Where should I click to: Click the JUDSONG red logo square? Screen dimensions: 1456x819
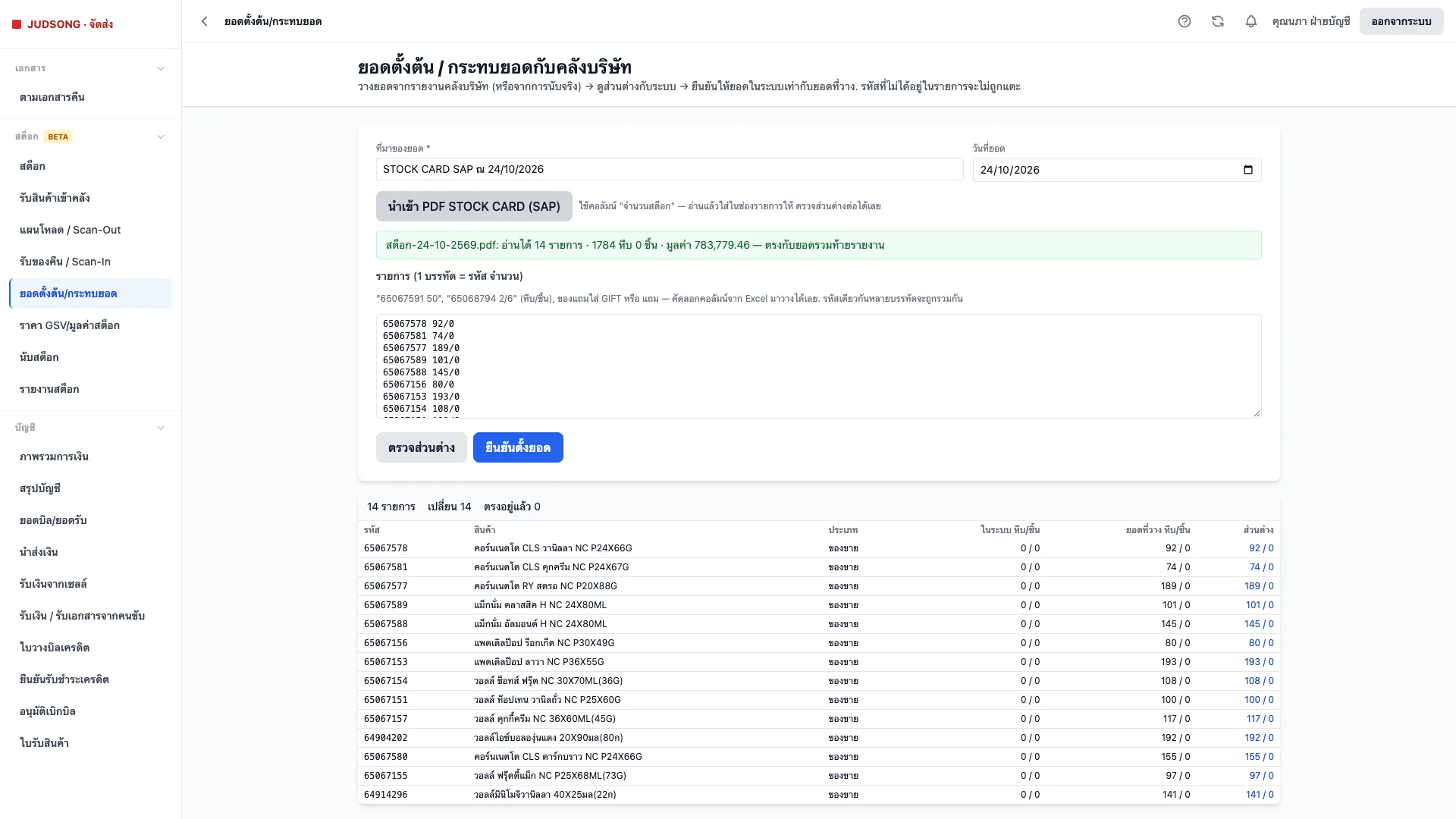tap(17, 24)
